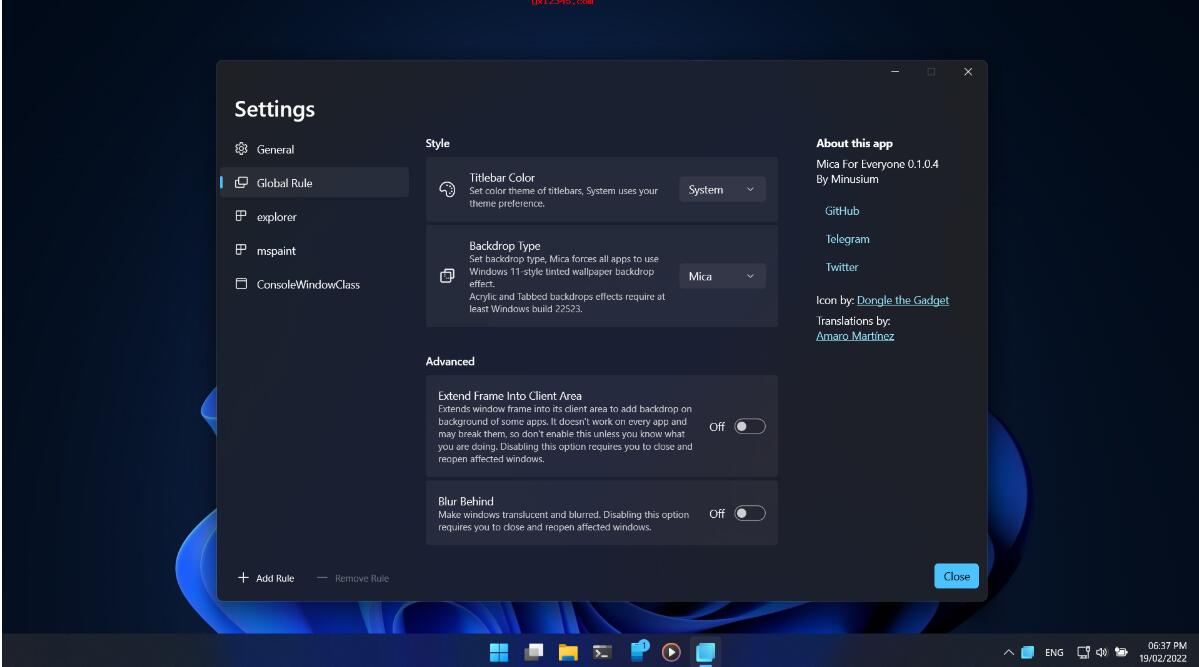1199x667 pixels.
Task: Open the GitHub link
Action: tap(842, 210)
